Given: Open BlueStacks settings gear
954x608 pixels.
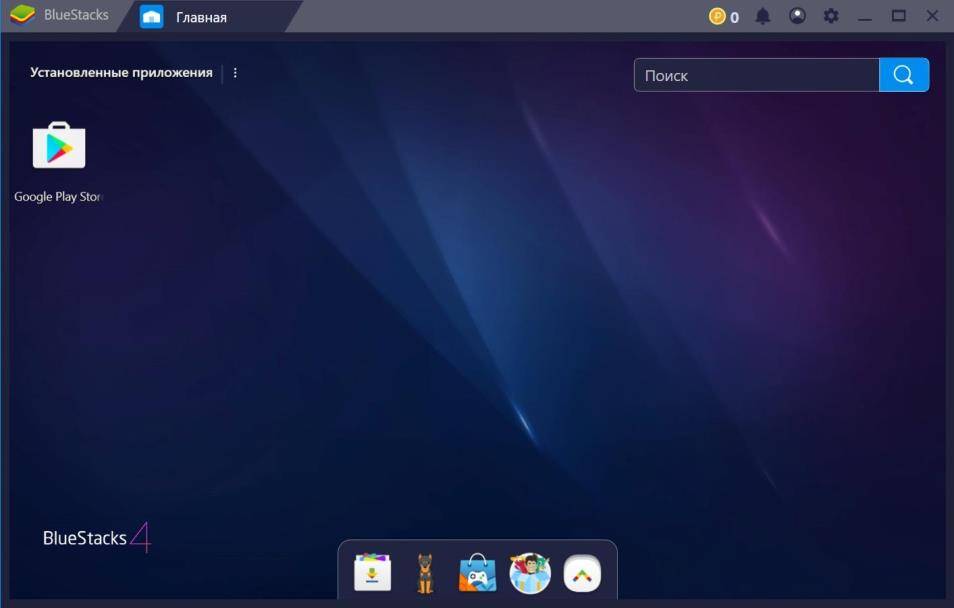Looking at the screenshot, I should point(831,16).
